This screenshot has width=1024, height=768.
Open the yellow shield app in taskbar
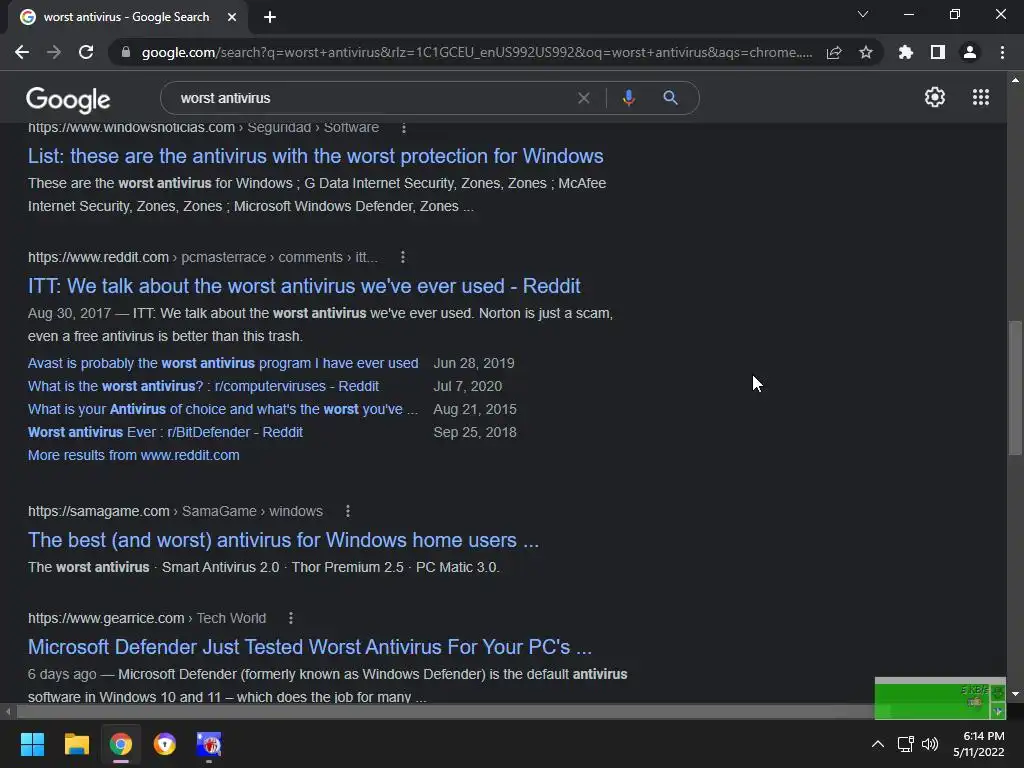pos(165,744)
